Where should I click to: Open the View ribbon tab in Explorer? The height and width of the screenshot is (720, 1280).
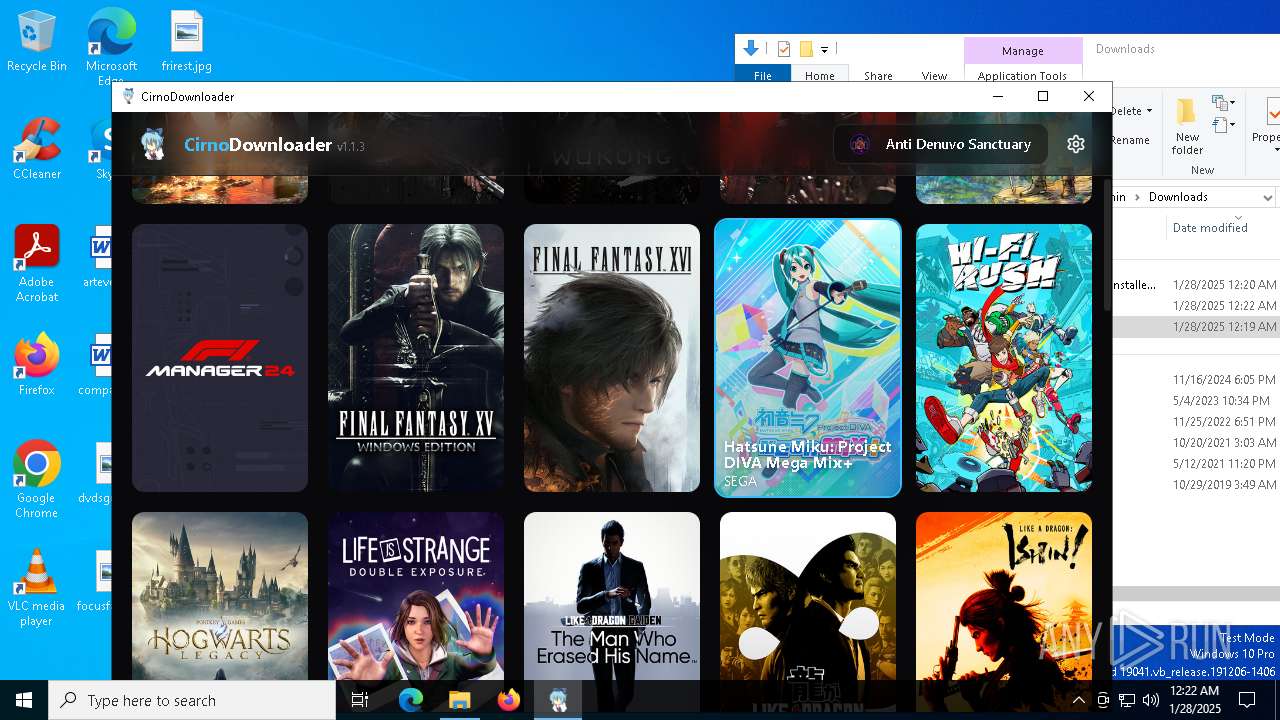(x=934, y=76)
